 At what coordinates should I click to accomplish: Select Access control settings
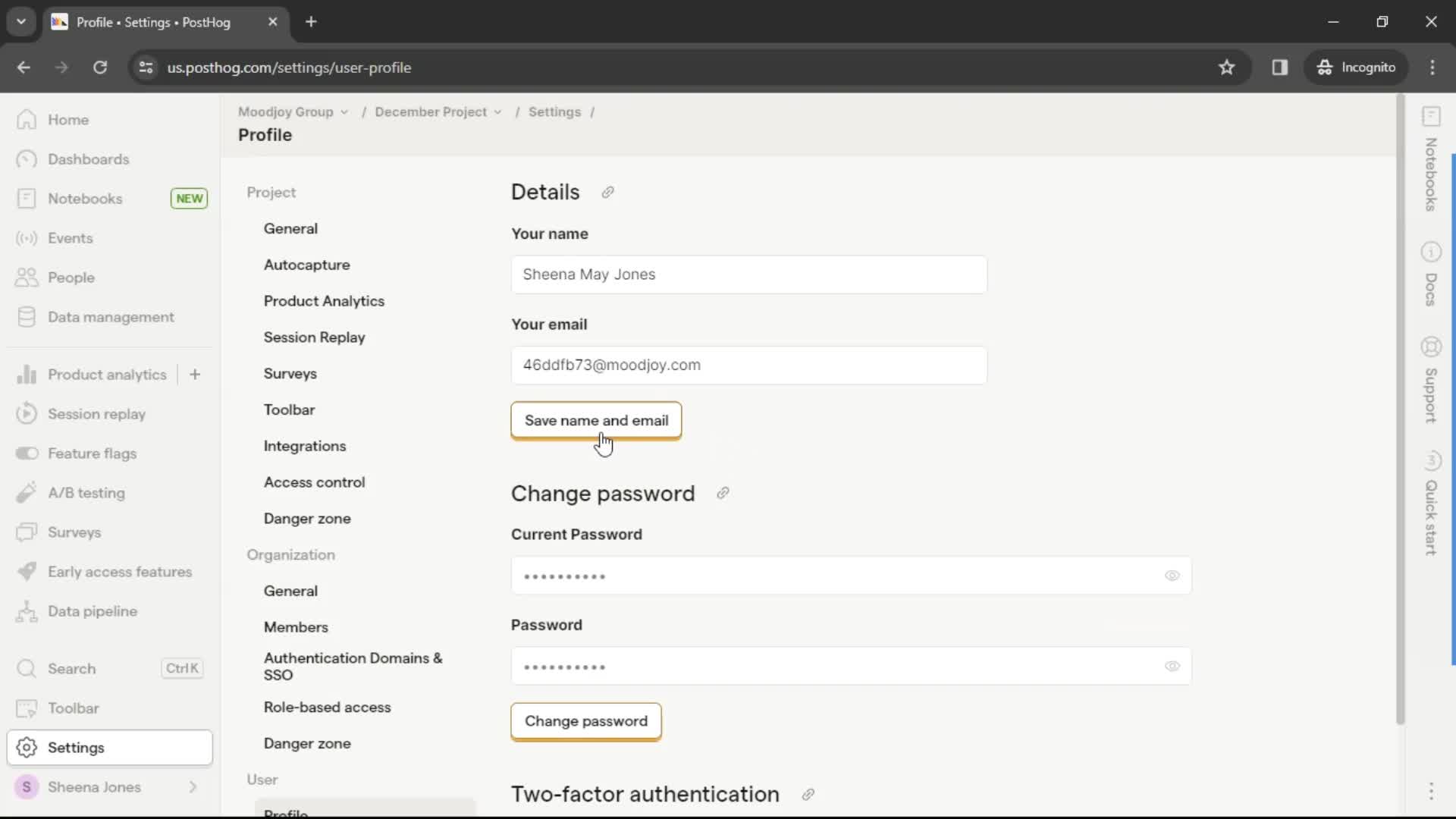pyautogui.click(x=314, y=483)
